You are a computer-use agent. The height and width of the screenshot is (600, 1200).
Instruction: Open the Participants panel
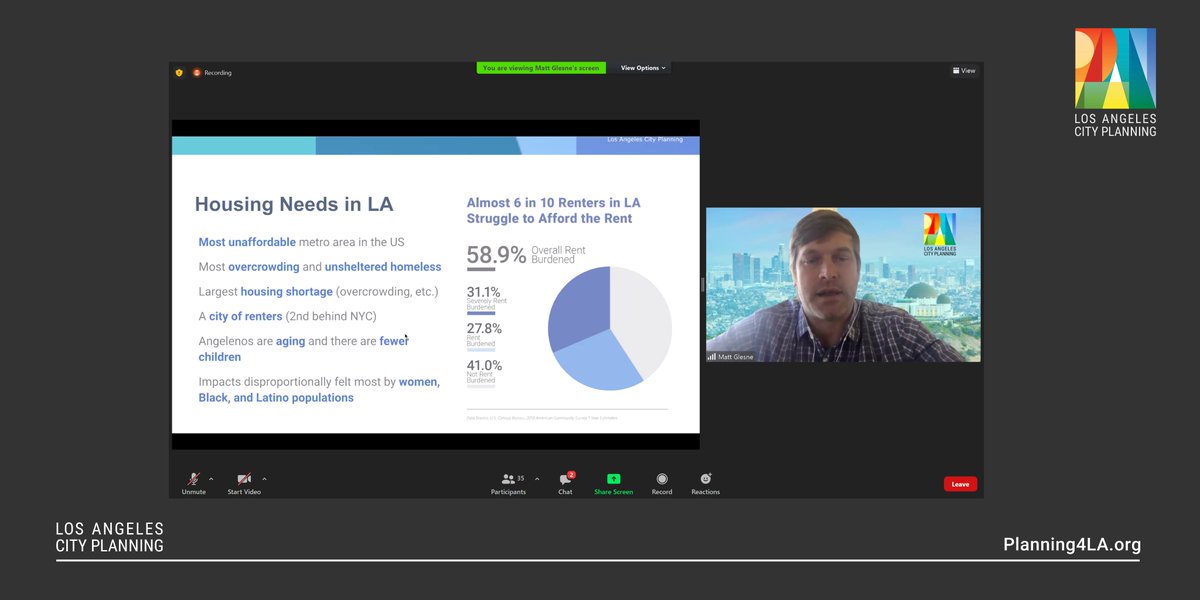(x=509, y=483)
